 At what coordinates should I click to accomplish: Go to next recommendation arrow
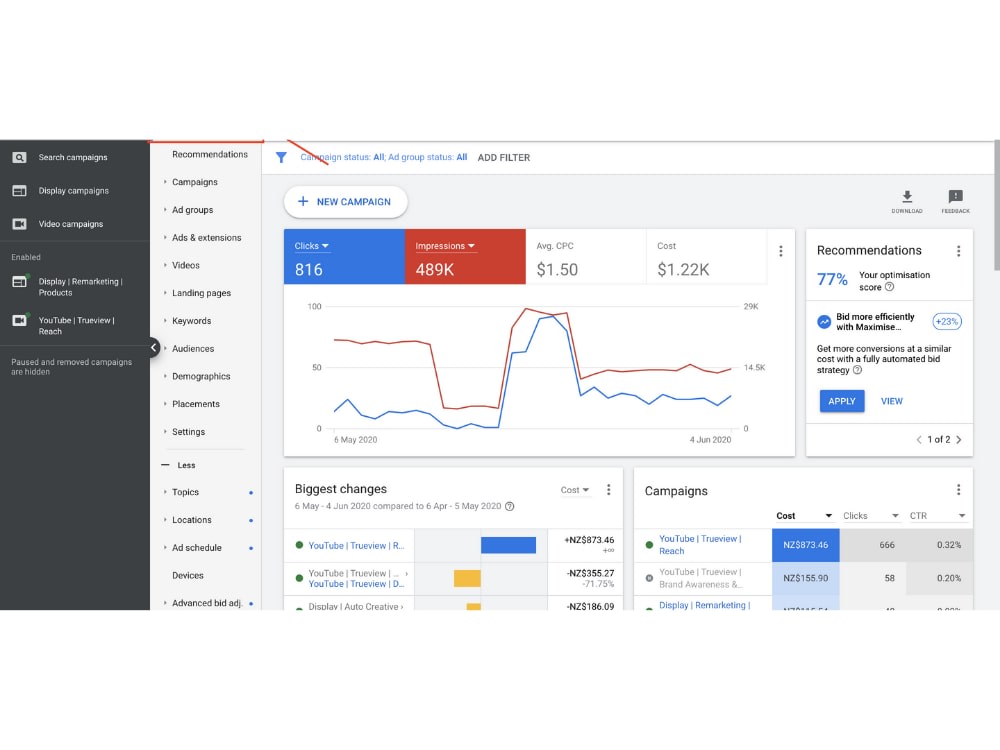coord(959,439)
